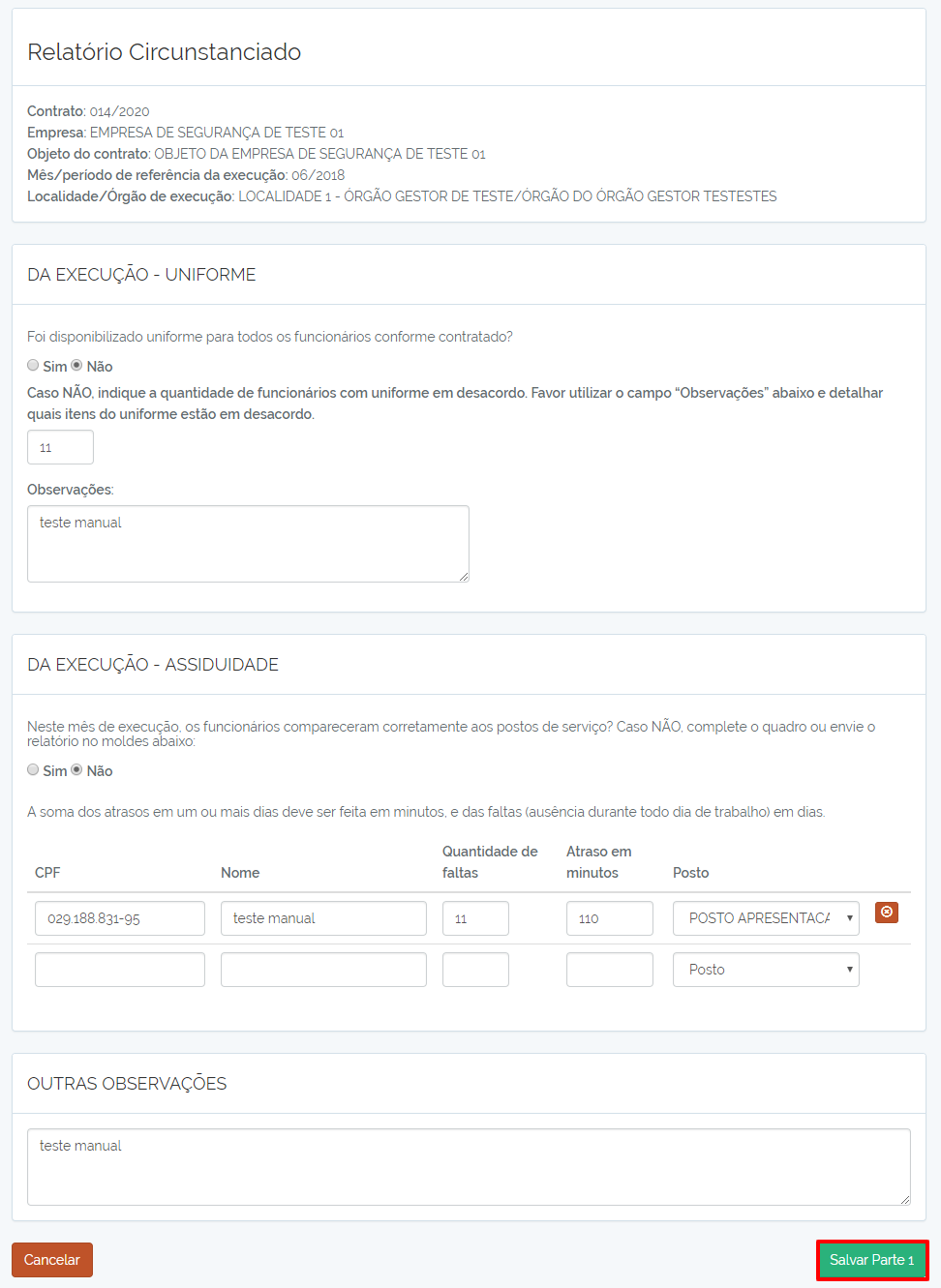
Task: Remove the teste manual attendance row
Action: point(887,913)
